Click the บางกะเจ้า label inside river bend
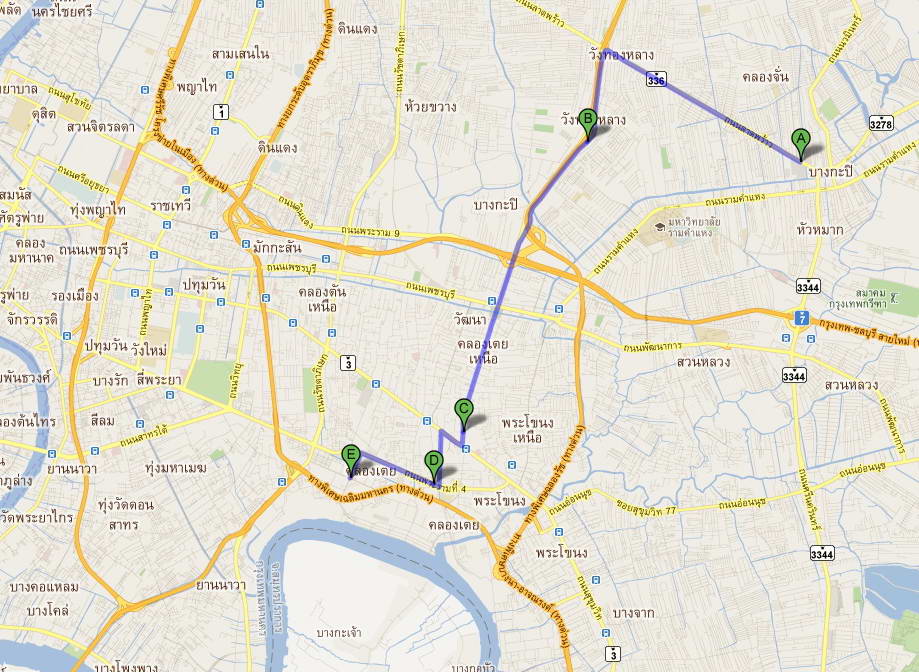Viewport: 919px width, 672px height. pyautogui.click(x=339, y=633)
